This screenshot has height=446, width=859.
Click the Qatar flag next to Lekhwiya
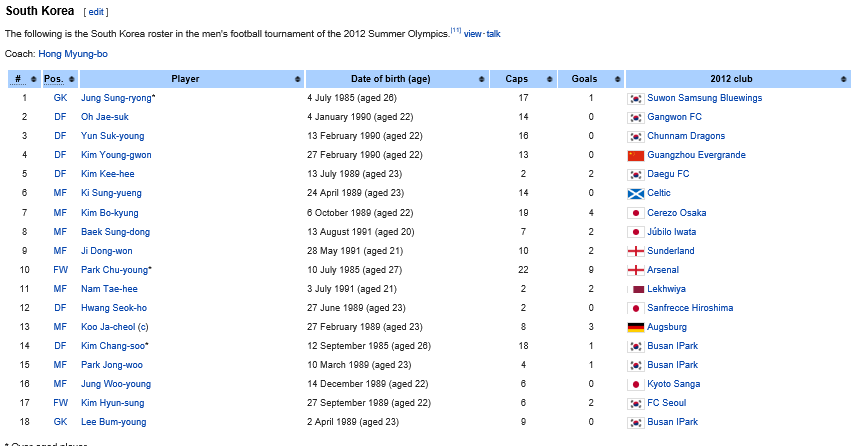tap(635, 289)
